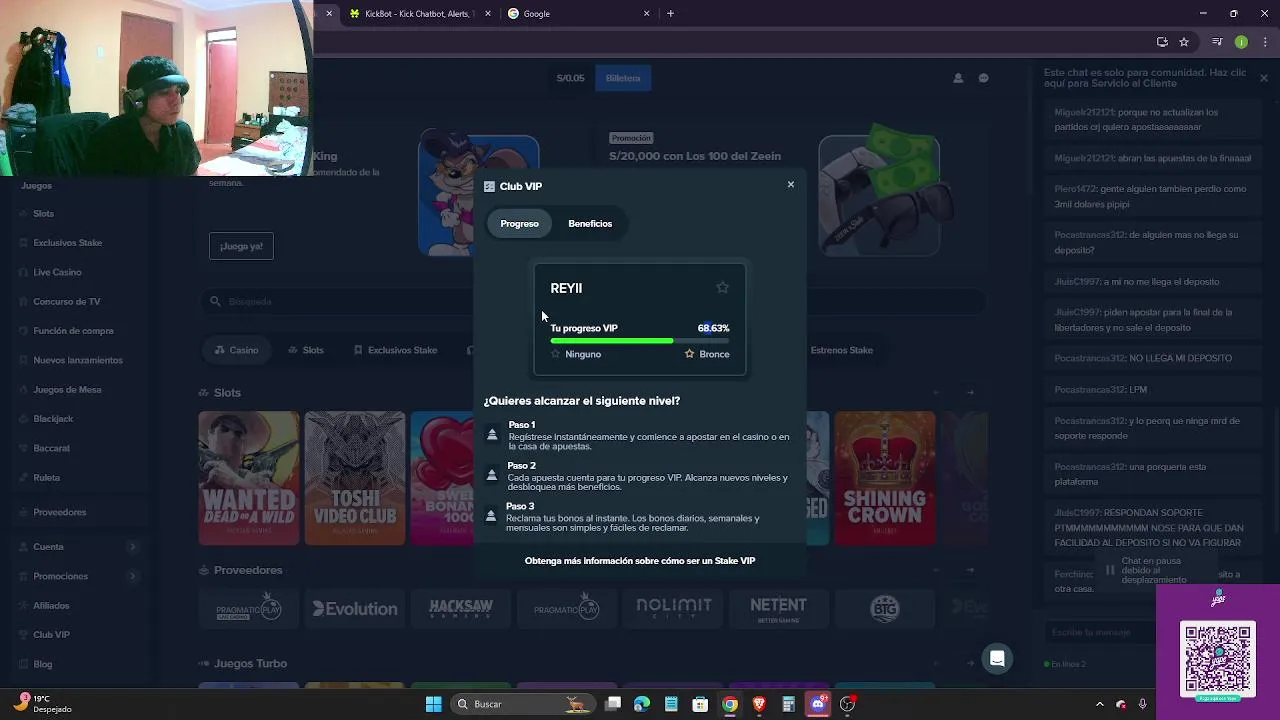Screen dimensions: 1280x720
Task: Close the Club VIP dialog
Action: point(790,185)
